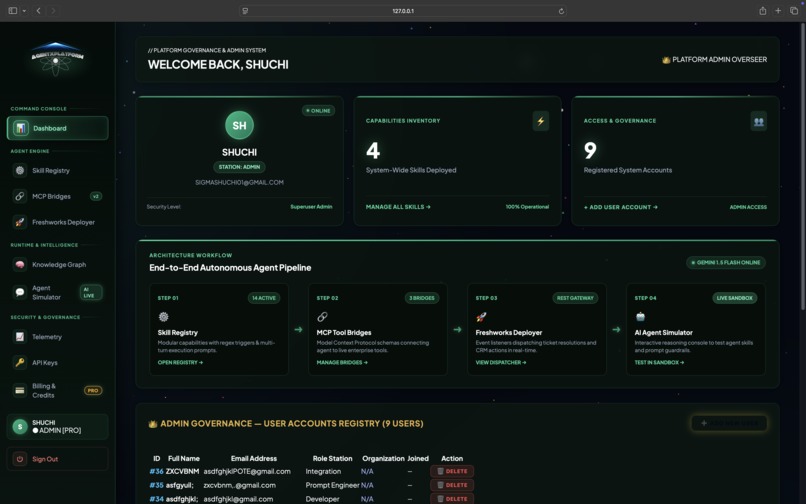Show the tab overview icon

(x=794, y=10)
